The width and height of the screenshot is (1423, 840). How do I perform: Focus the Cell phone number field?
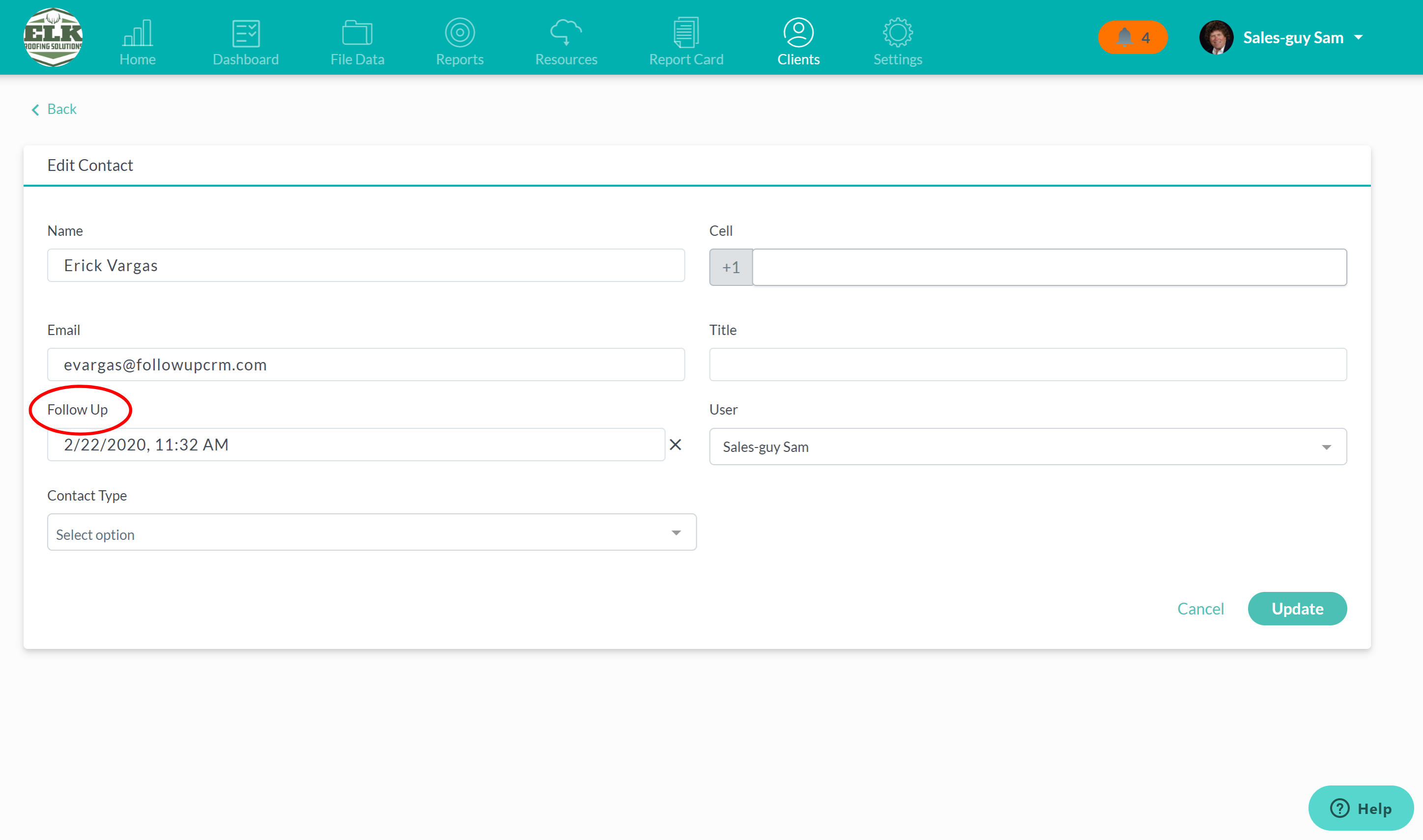[x=1050, y=267]
